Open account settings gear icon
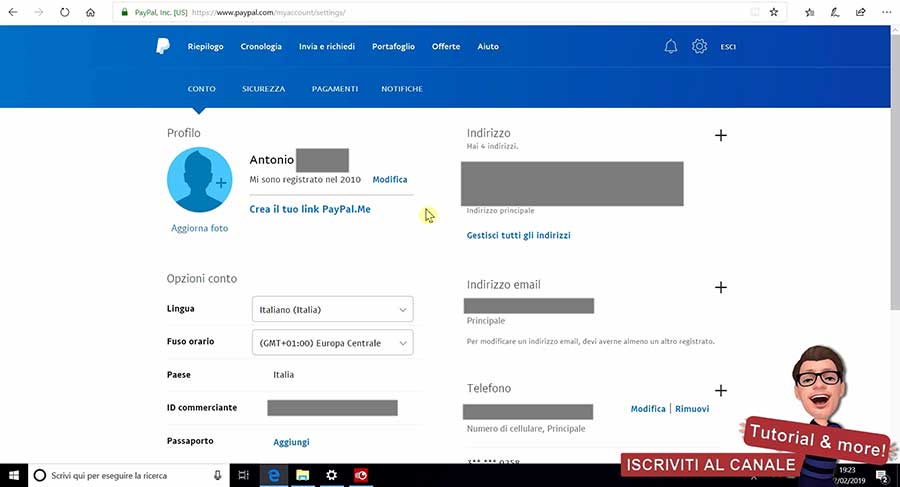The image size is (900, 487). pos(699,47)
